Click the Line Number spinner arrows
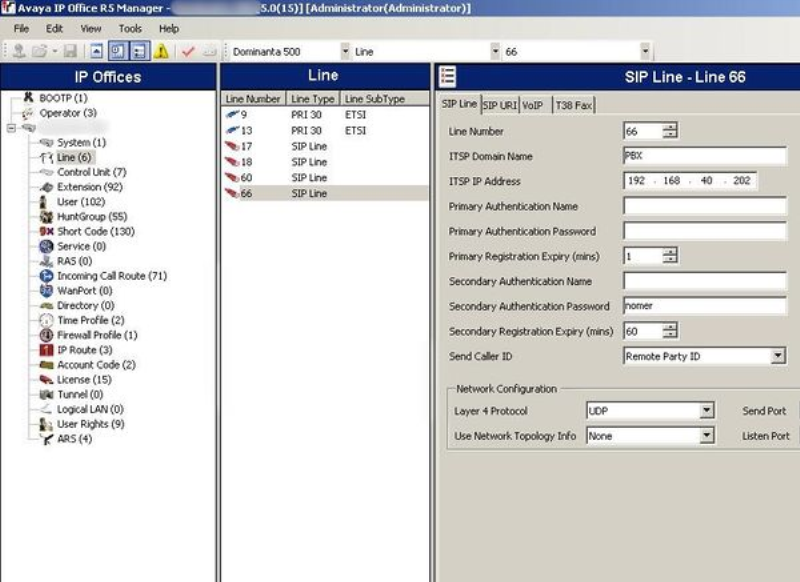This screenshot has height=582, width=800. click(670, 131)
